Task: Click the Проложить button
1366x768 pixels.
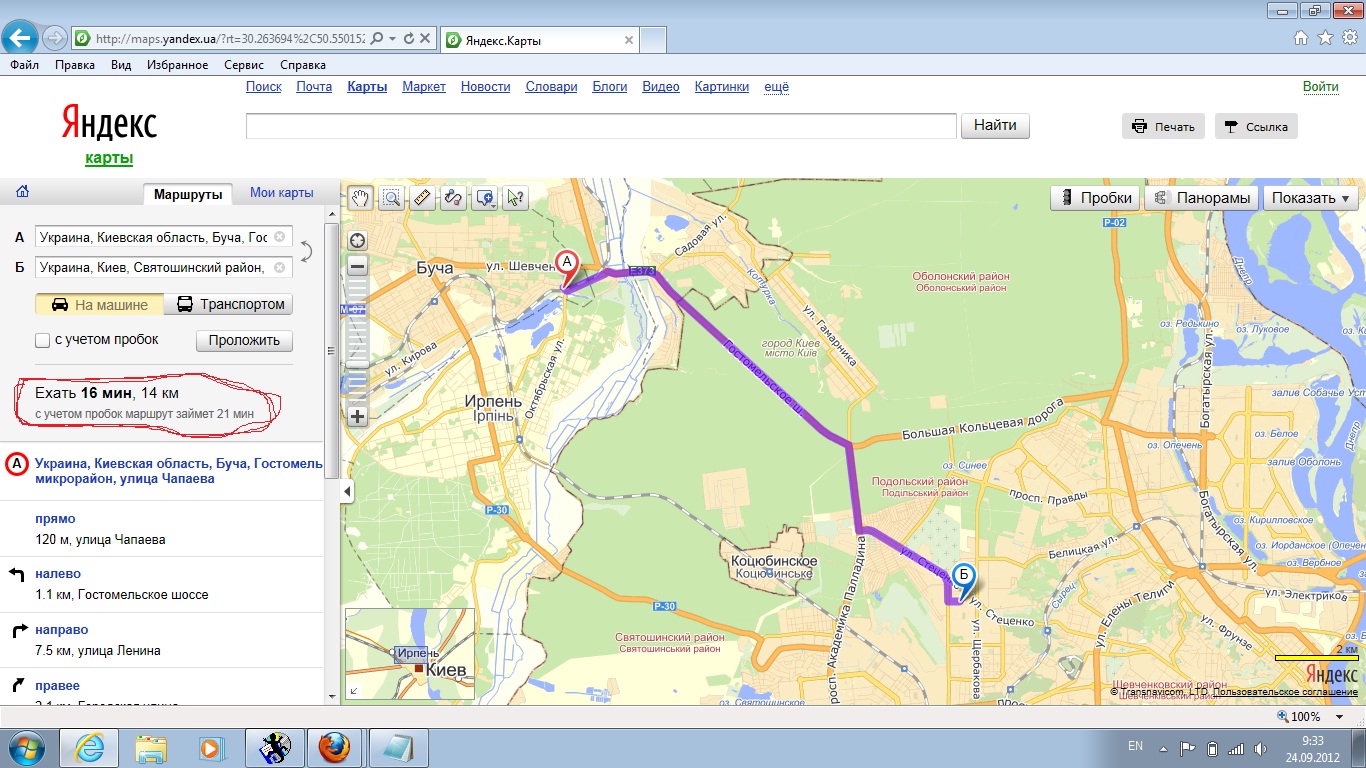Action: (244, 340)
